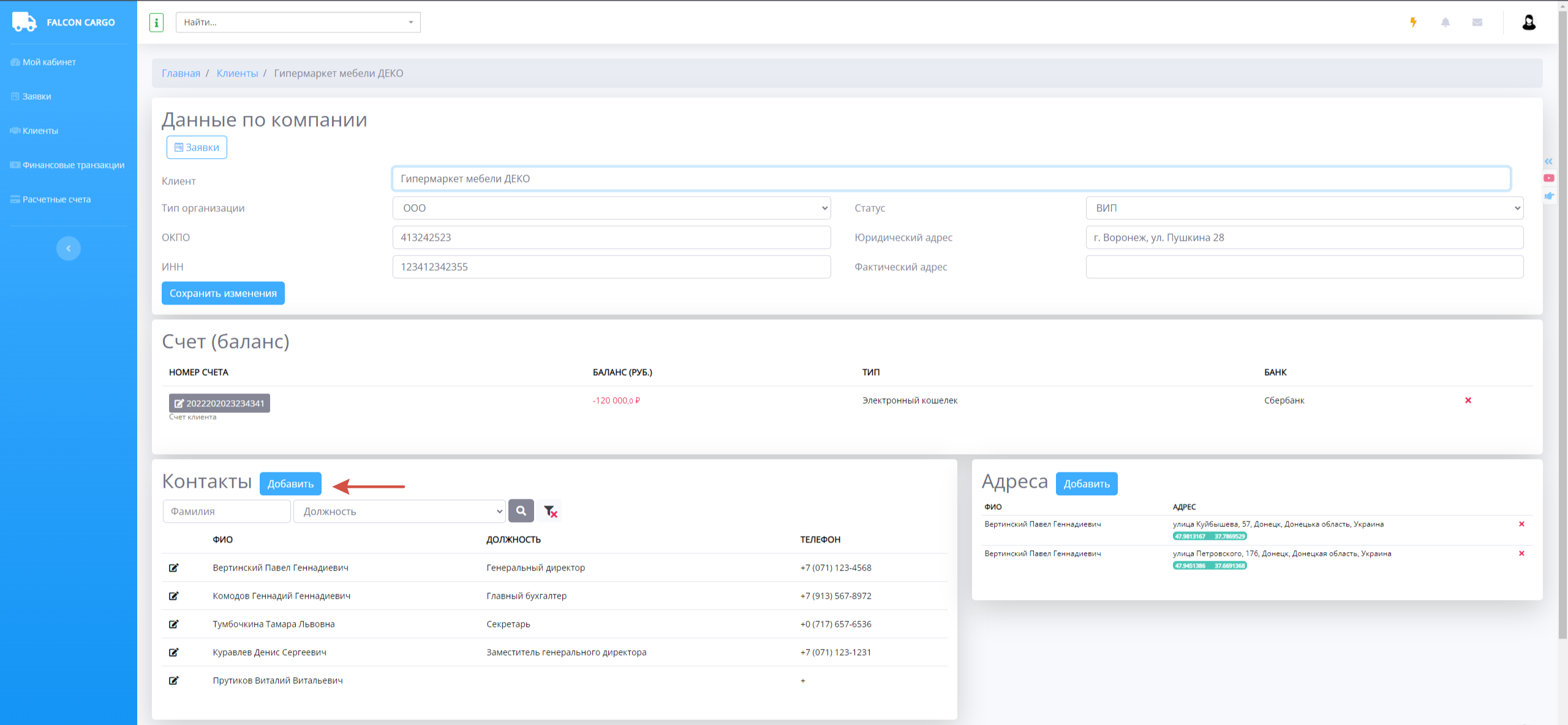Image resolution: width=1568 pixels, height=725 pixels.
Task: Open Расчетные счета in sidebar
Action: (x=56, y=200)
